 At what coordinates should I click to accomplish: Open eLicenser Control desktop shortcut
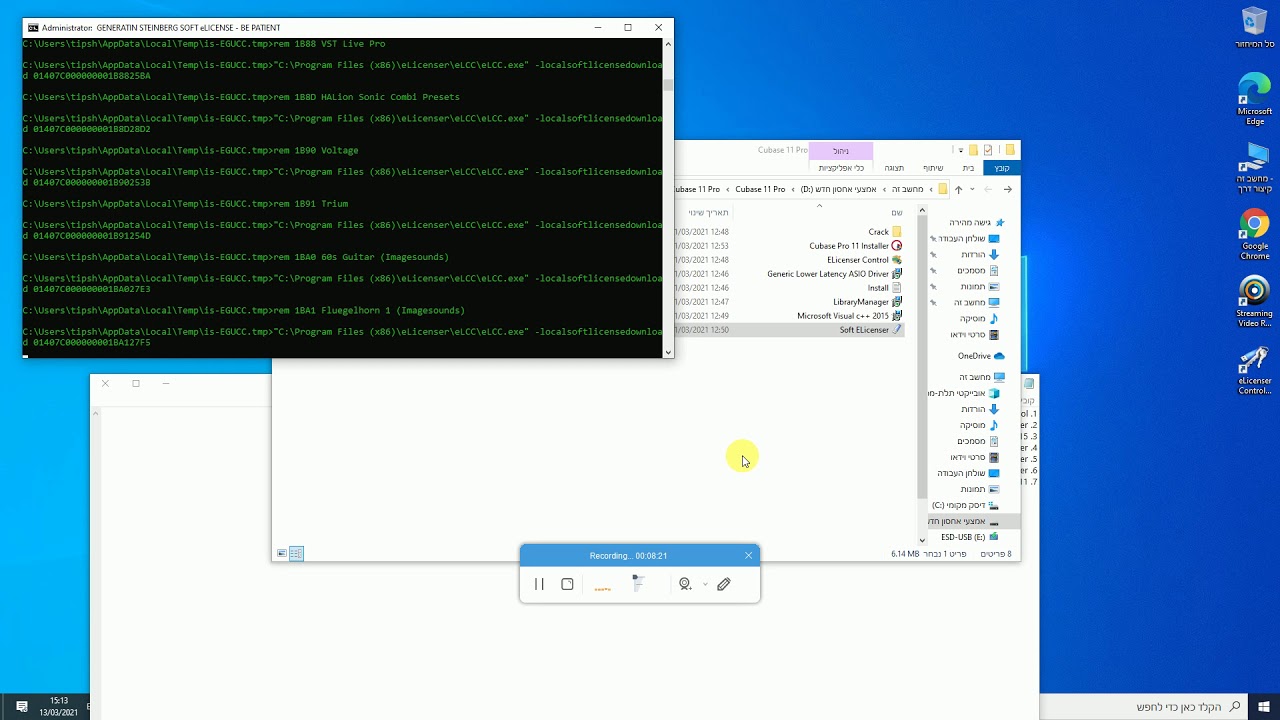click(x=1254, y=371)
